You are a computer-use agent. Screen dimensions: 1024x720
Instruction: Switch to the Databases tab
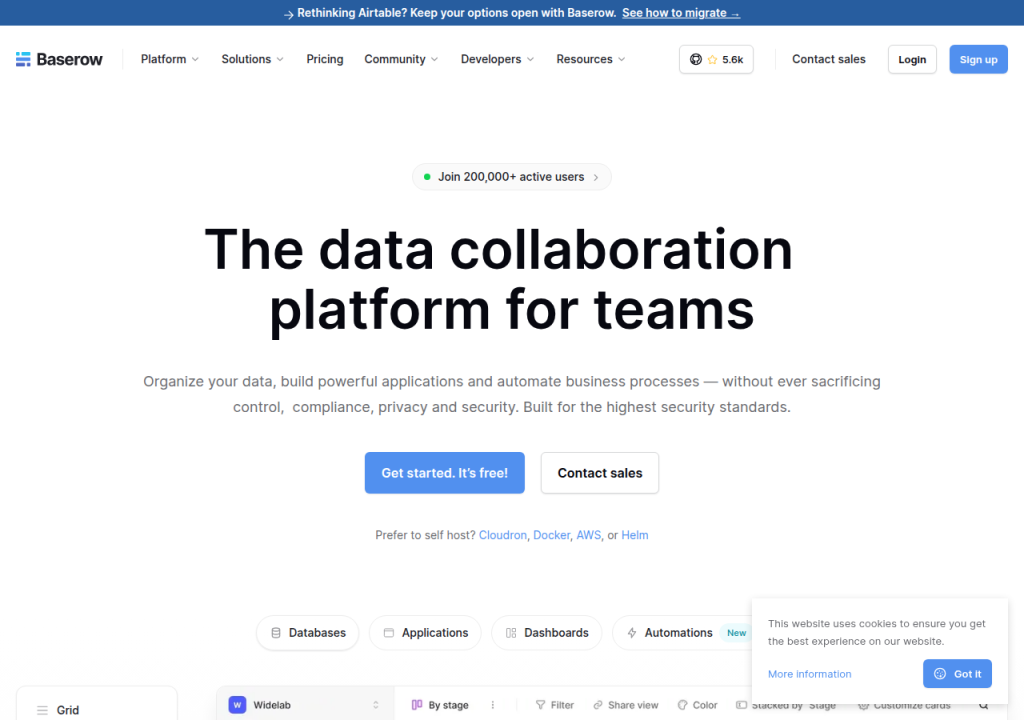click(308, 633)
